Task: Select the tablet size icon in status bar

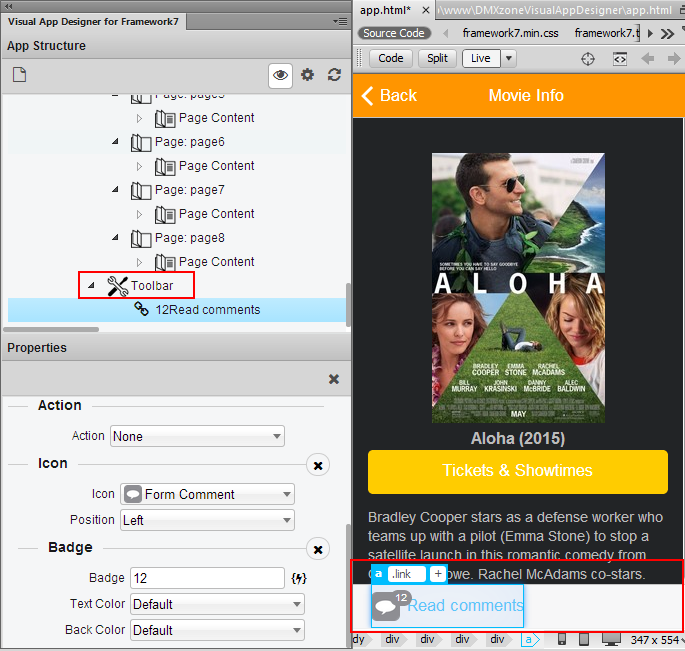Action: [584, 639]
